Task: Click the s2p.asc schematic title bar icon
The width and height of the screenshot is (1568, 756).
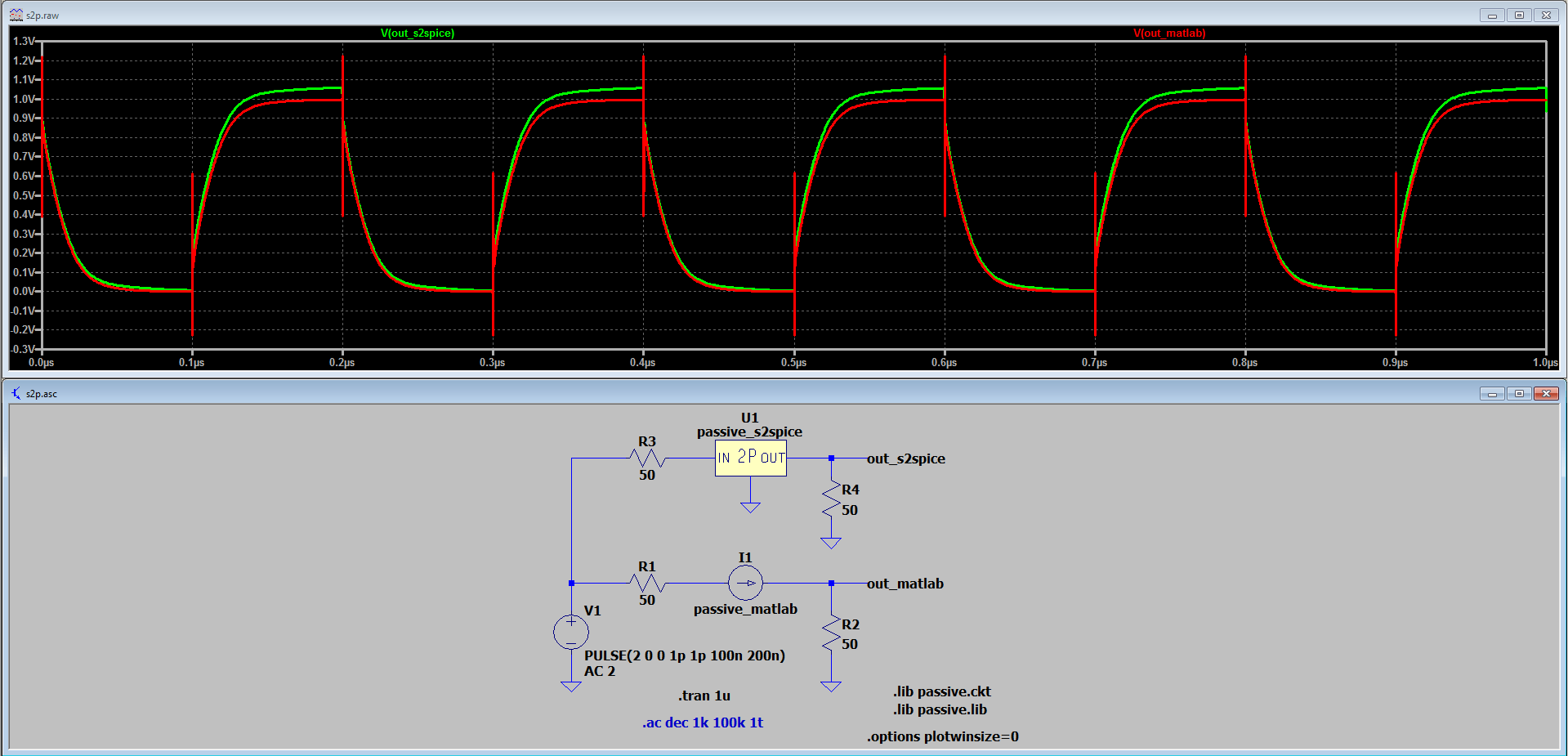Action: coord(16,393)
